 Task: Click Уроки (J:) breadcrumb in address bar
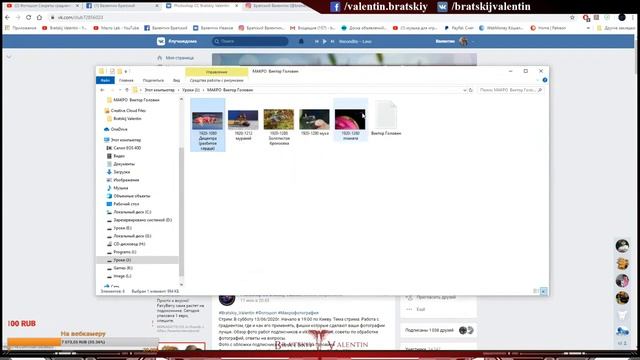tap(191, 90)
